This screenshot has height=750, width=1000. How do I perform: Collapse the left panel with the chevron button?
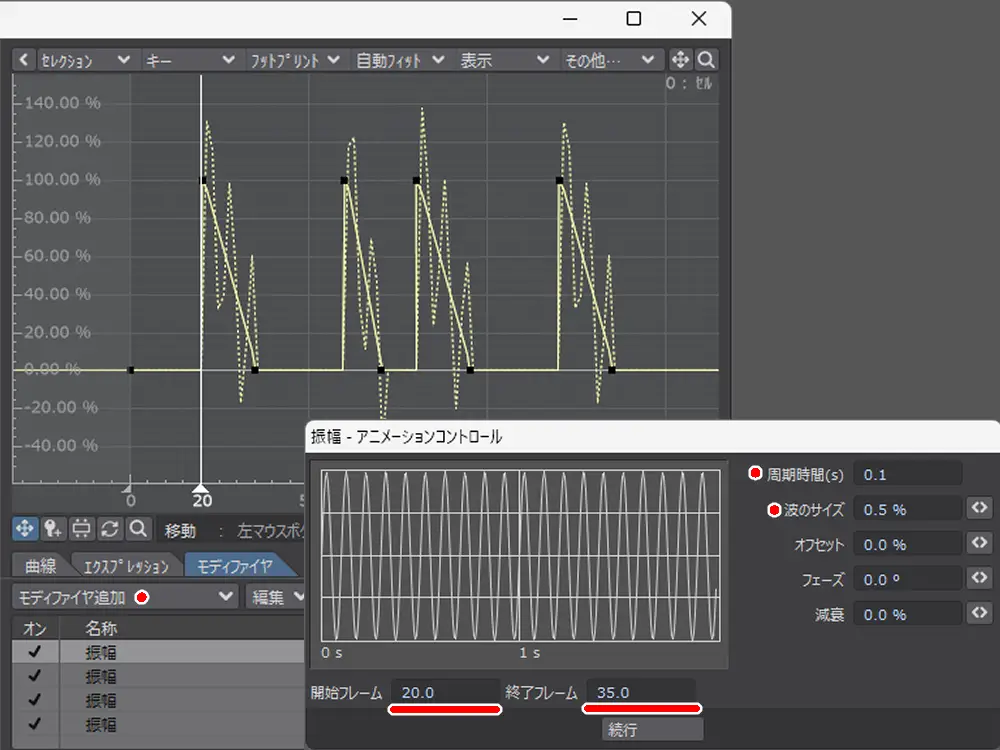pos(24,60)
